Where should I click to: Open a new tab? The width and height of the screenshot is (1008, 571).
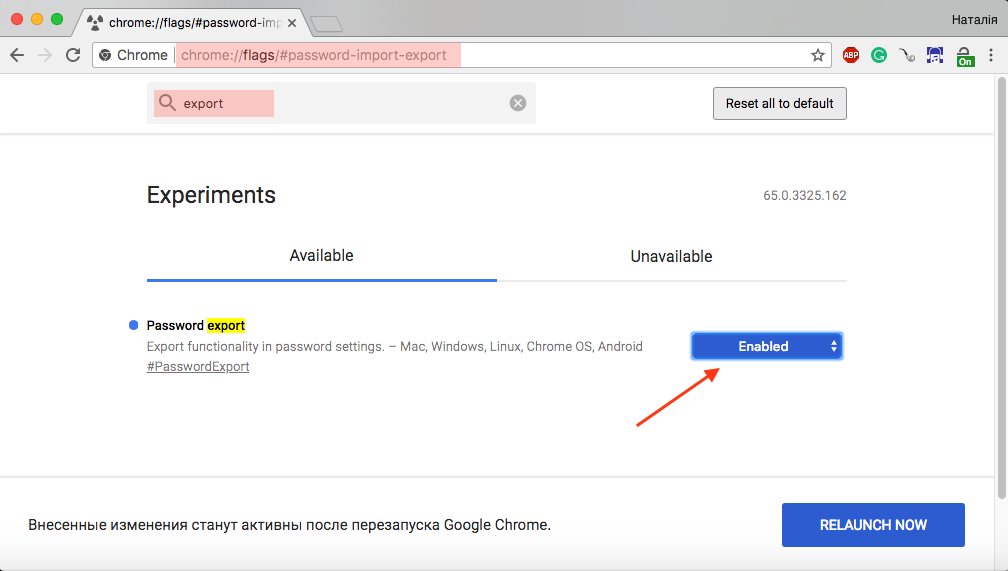pyautogui.click(x=326, y=23)
